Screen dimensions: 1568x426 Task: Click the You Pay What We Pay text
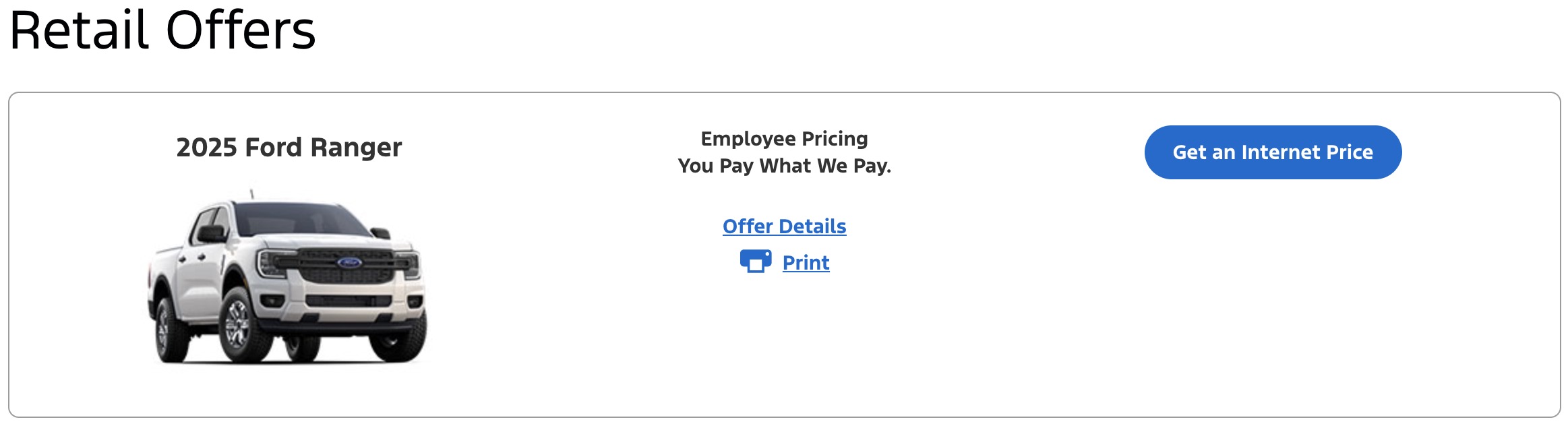[784, 166]
